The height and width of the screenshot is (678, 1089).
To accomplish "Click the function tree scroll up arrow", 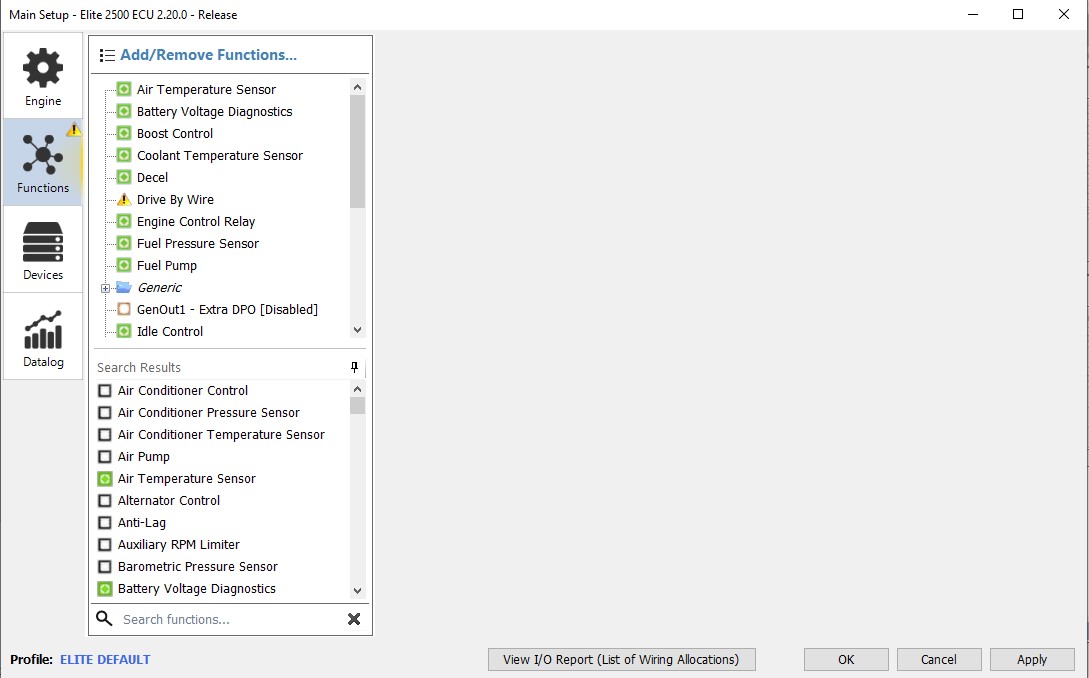I will (x=358, y=88).
